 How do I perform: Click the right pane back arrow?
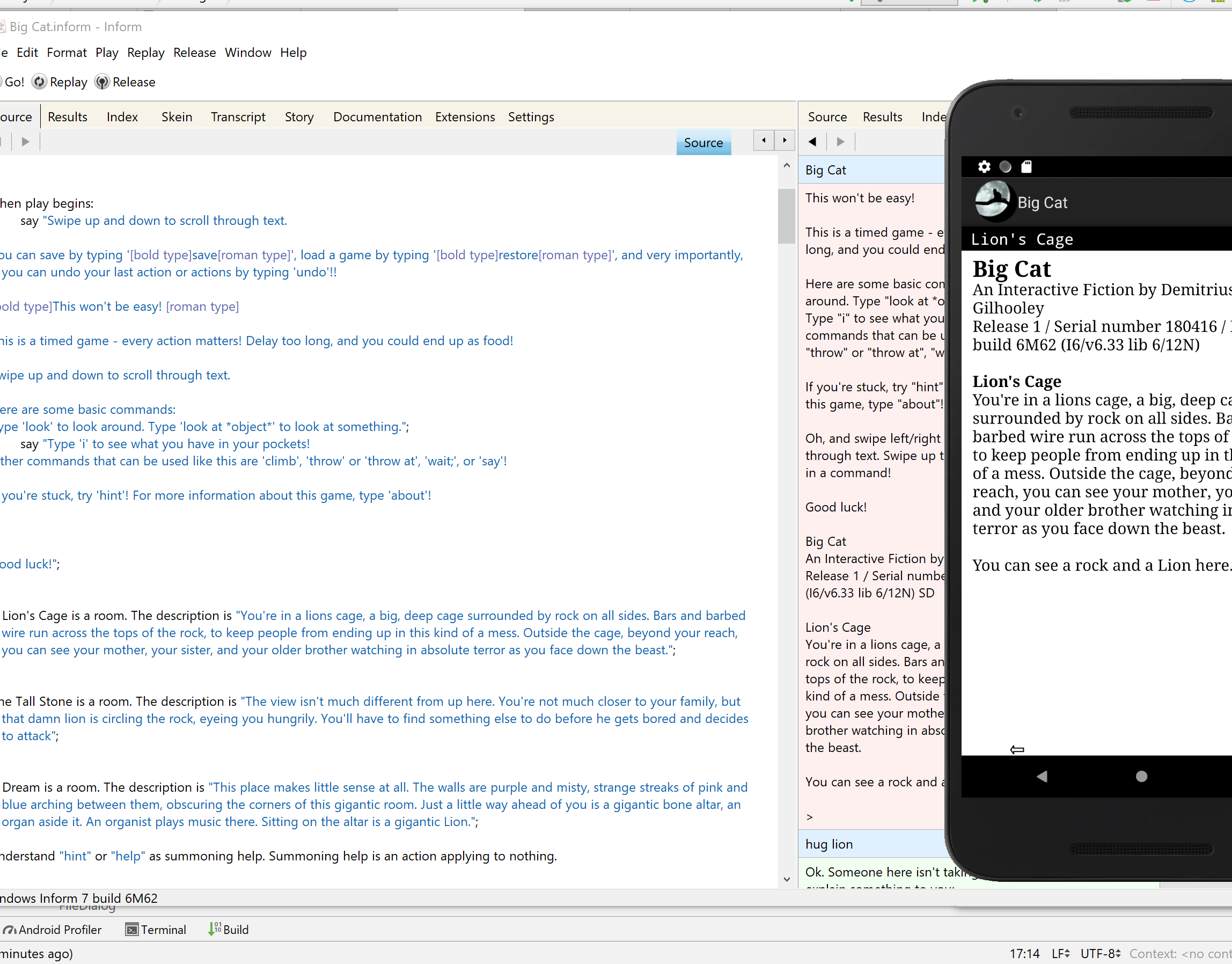(x=812, y=142)
